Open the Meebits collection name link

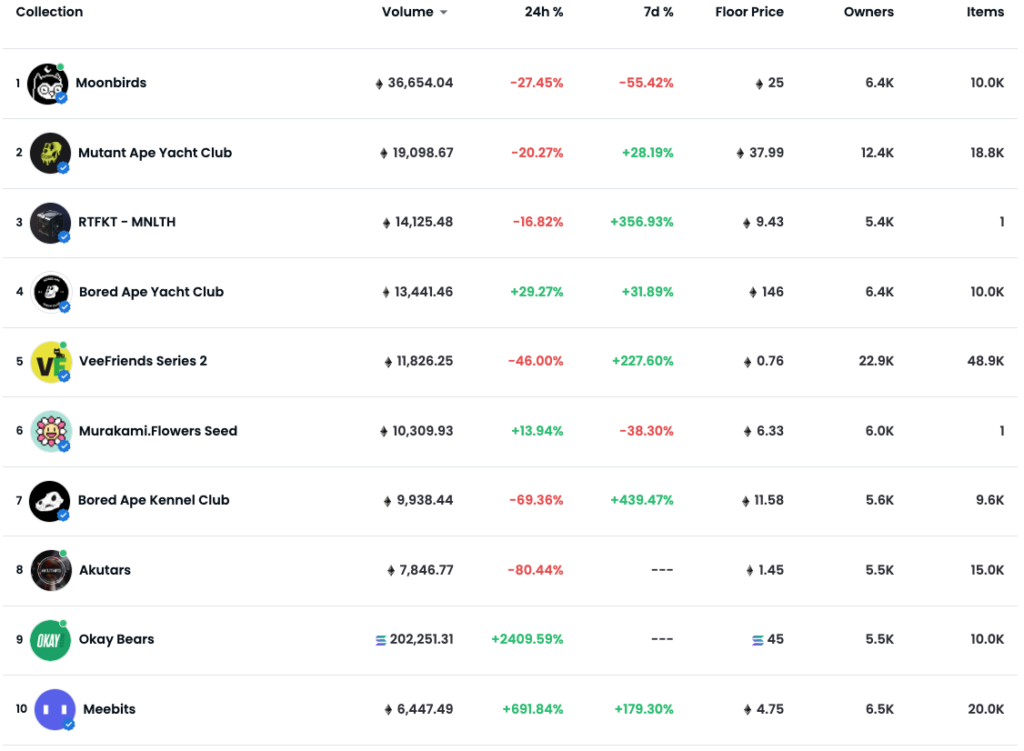point(109,710)
